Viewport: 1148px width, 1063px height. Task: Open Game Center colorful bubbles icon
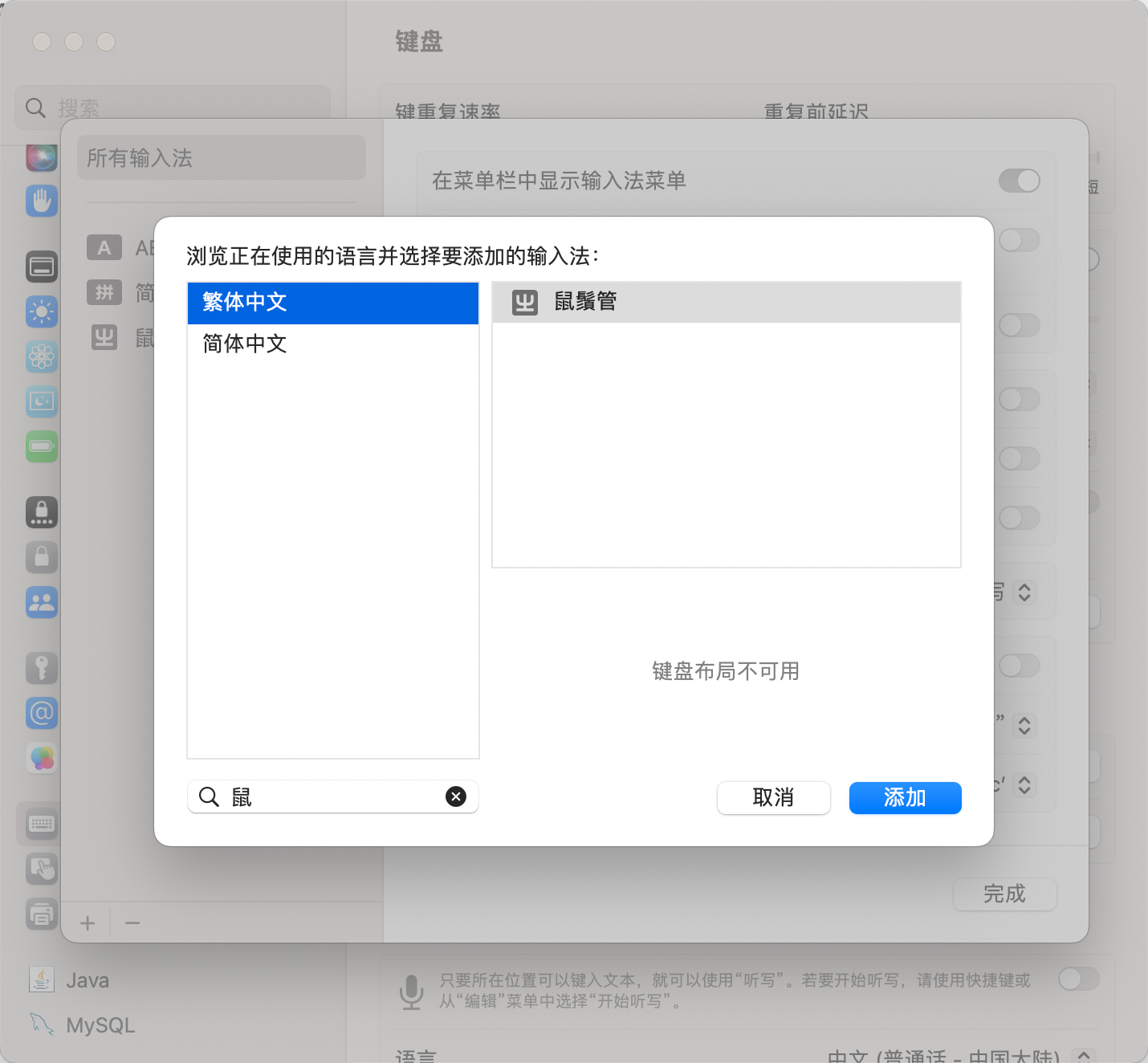tap(42, 757)
